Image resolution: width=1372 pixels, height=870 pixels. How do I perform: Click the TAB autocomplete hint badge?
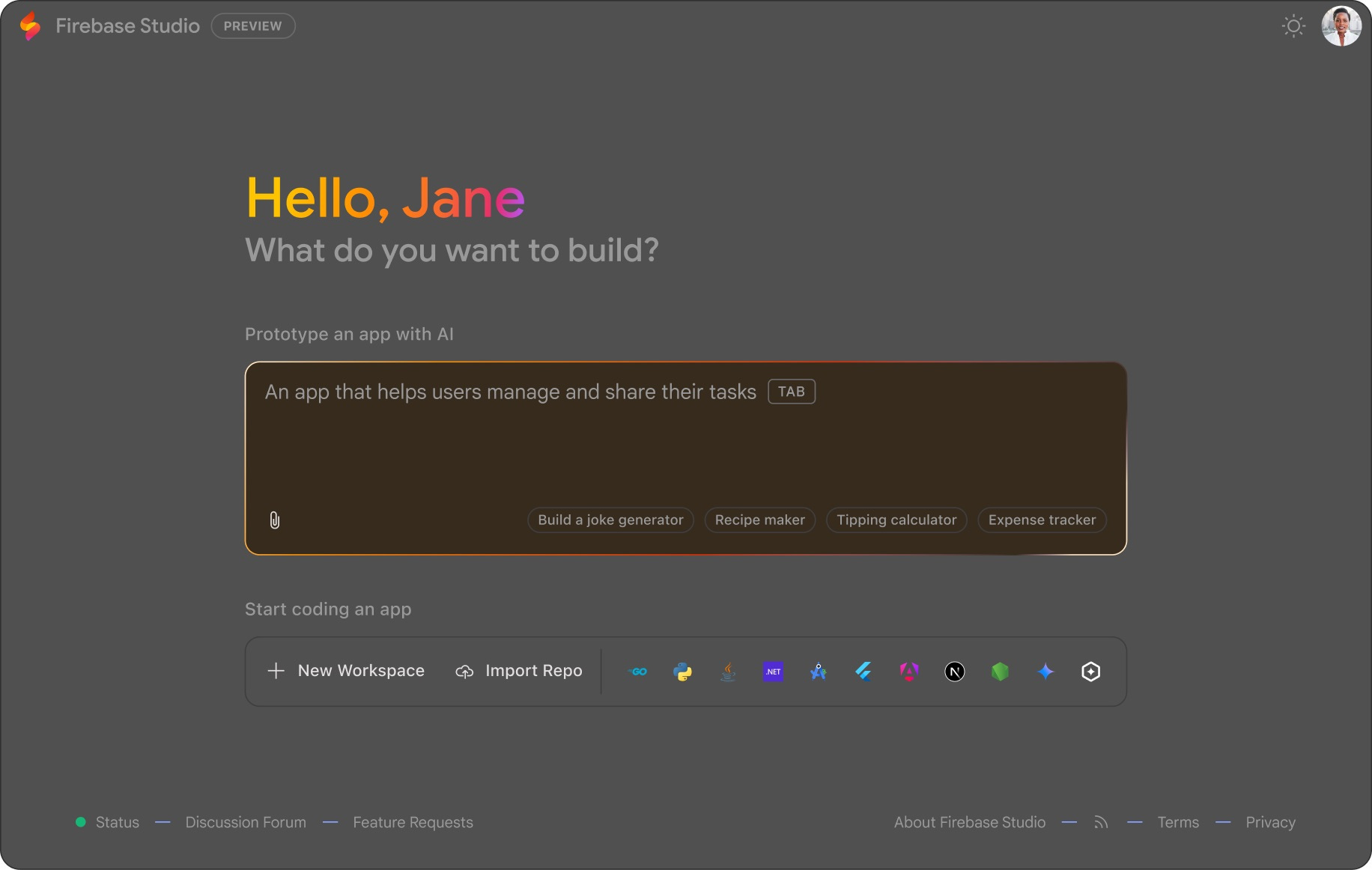[792, 392]
